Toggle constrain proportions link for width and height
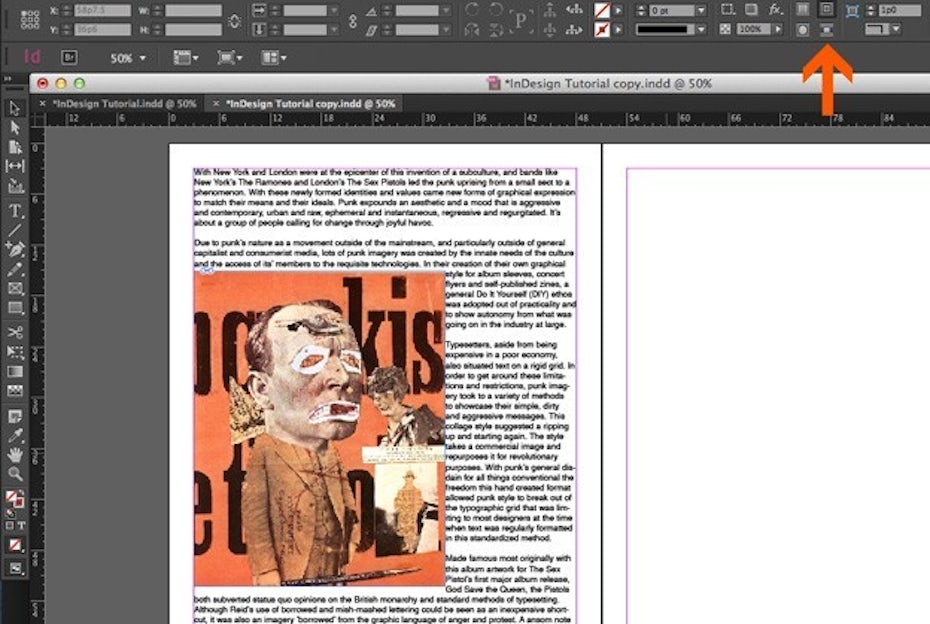 pyautogui.click(x=234, y=20)
